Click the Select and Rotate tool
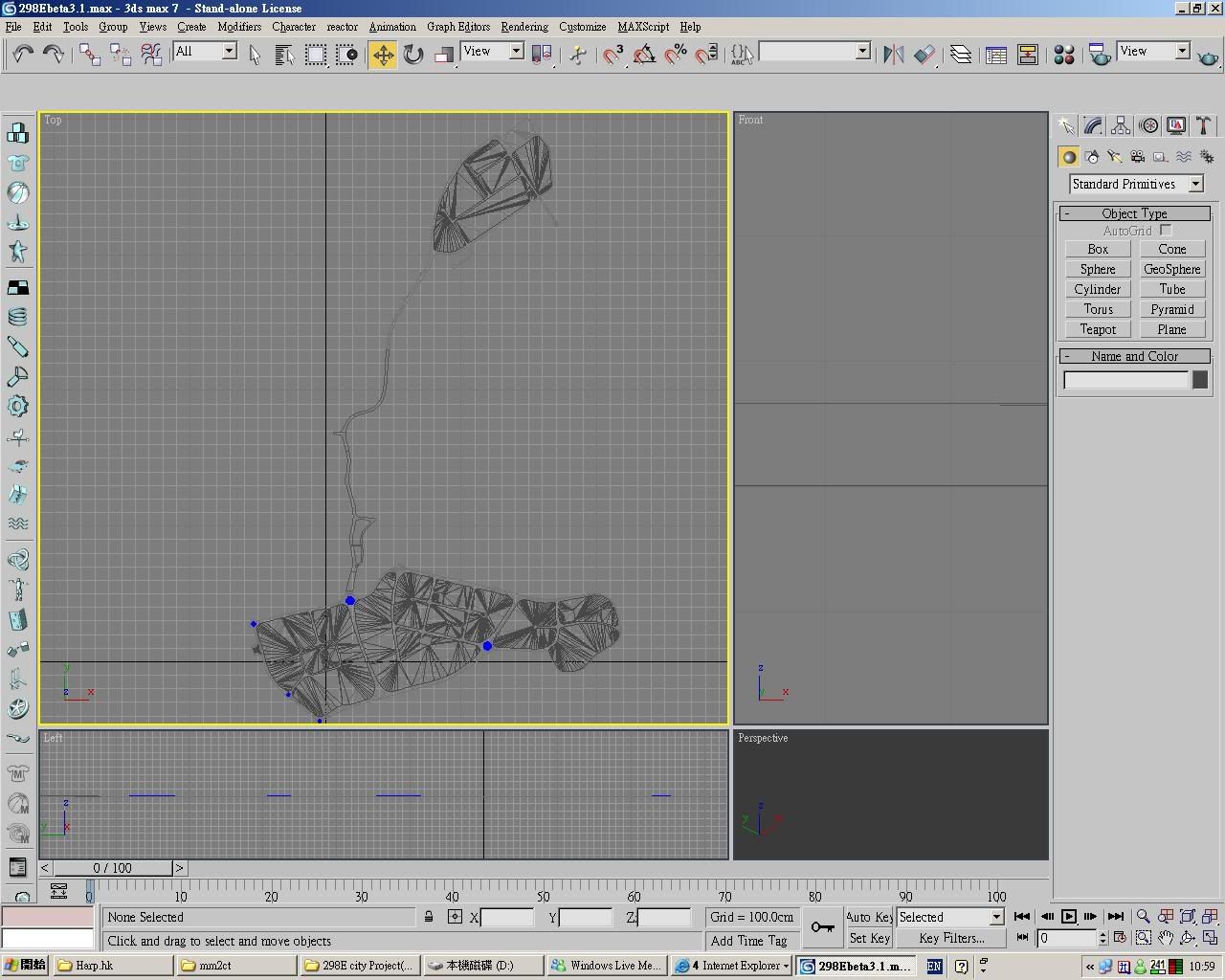Image resolution: width=1225 pixels, height=980 pixels. (413, 55)
